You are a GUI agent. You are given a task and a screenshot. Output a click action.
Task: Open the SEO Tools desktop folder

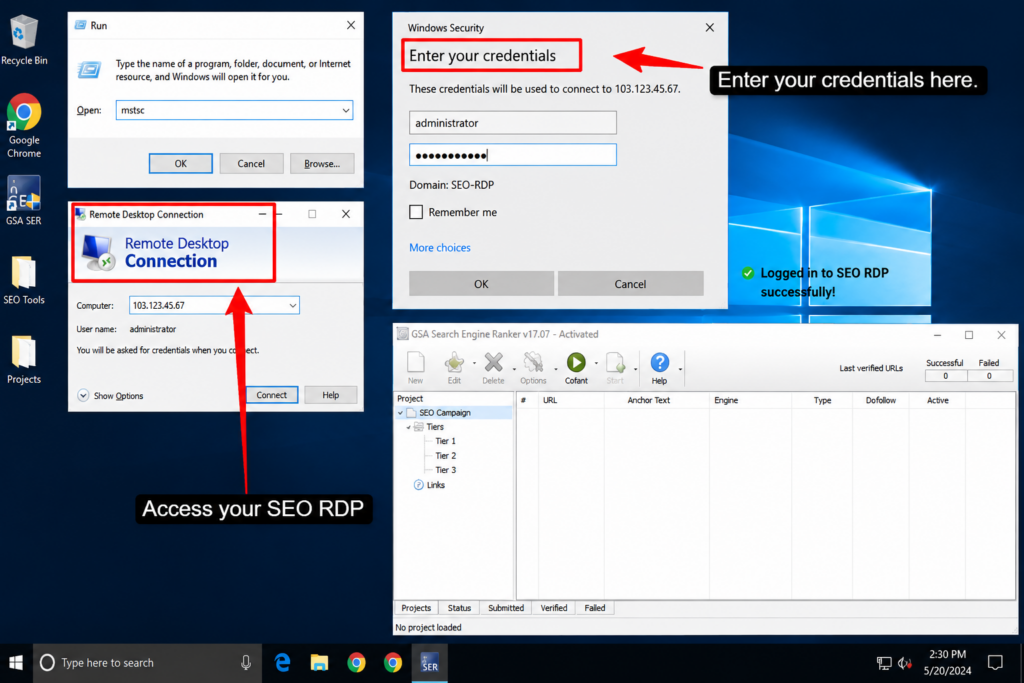point(24,280)
